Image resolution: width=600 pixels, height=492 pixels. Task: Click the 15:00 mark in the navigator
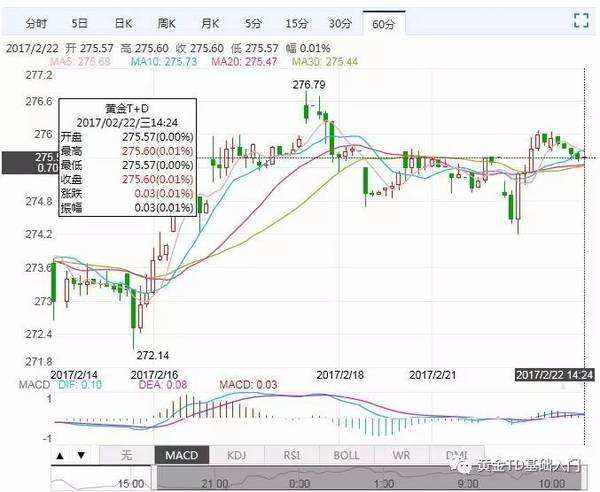click(x=130, y=484)
